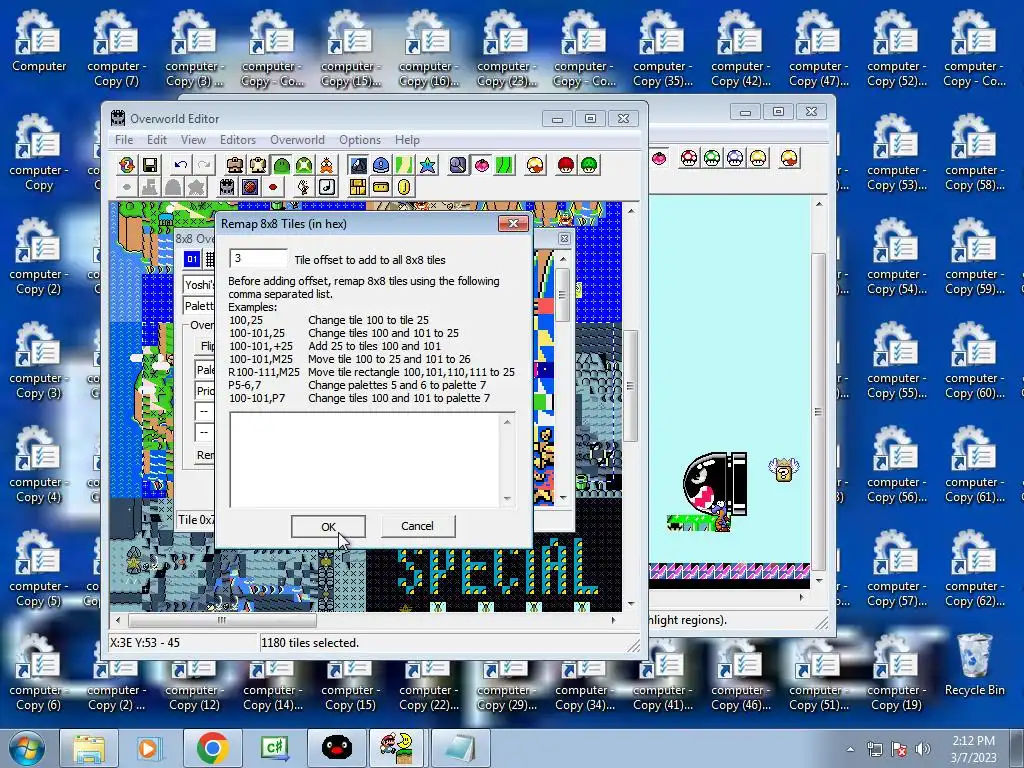Click the Save floppy disk icon
Image resolution: width=1024 pixels, height=768 pixels.
(x=150, y=165)
